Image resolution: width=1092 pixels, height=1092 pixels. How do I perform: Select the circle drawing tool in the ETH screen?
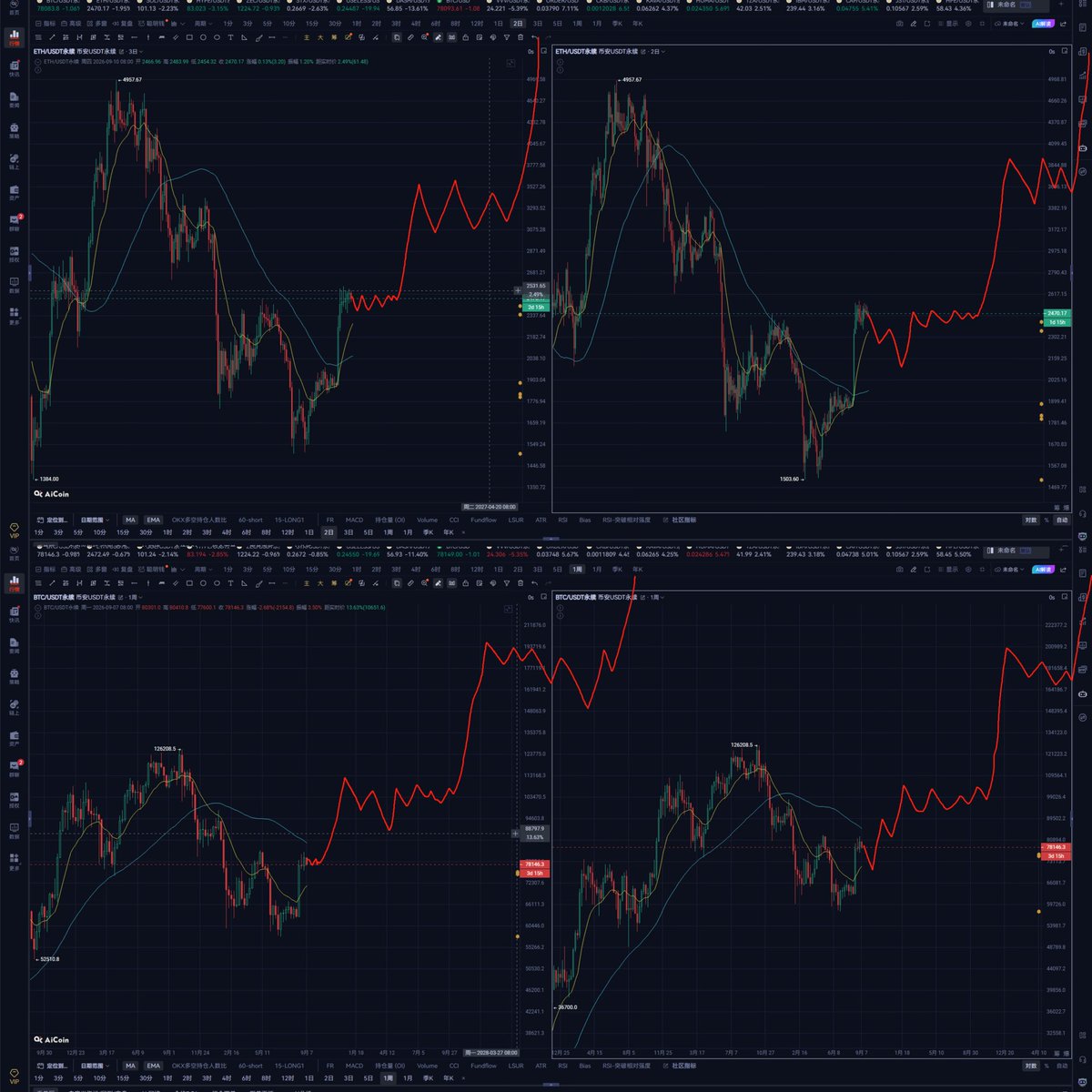pyautogui.click(x=203, y=37)
